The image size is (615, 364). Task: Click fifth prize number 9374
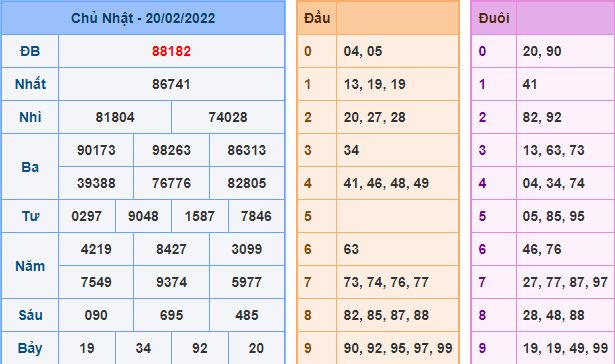tap(171, 282)
